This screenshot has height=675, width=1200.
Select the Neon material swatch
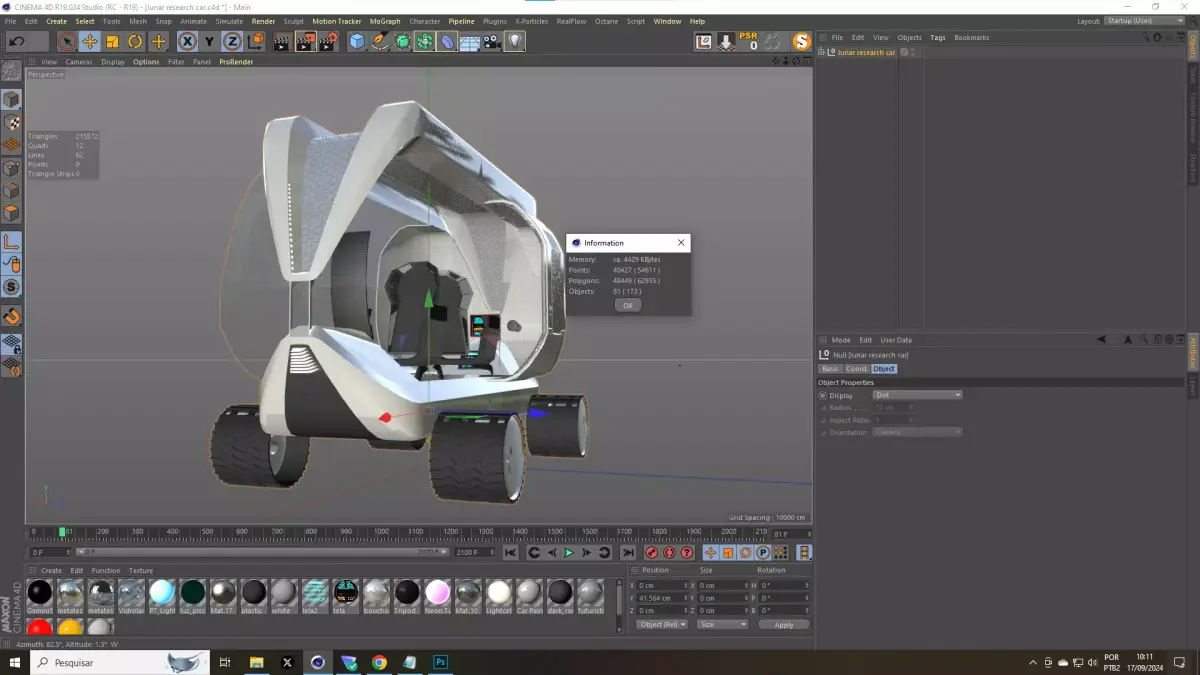coord(437,592)
